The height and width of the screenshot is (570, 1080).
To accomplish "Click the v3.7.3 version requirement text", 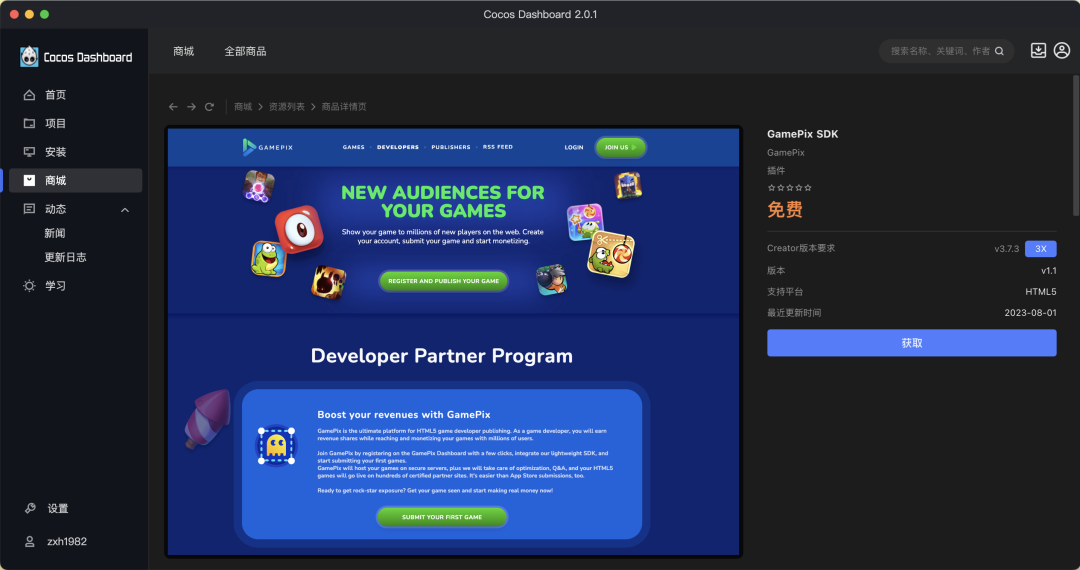I will click(1006, 249).
